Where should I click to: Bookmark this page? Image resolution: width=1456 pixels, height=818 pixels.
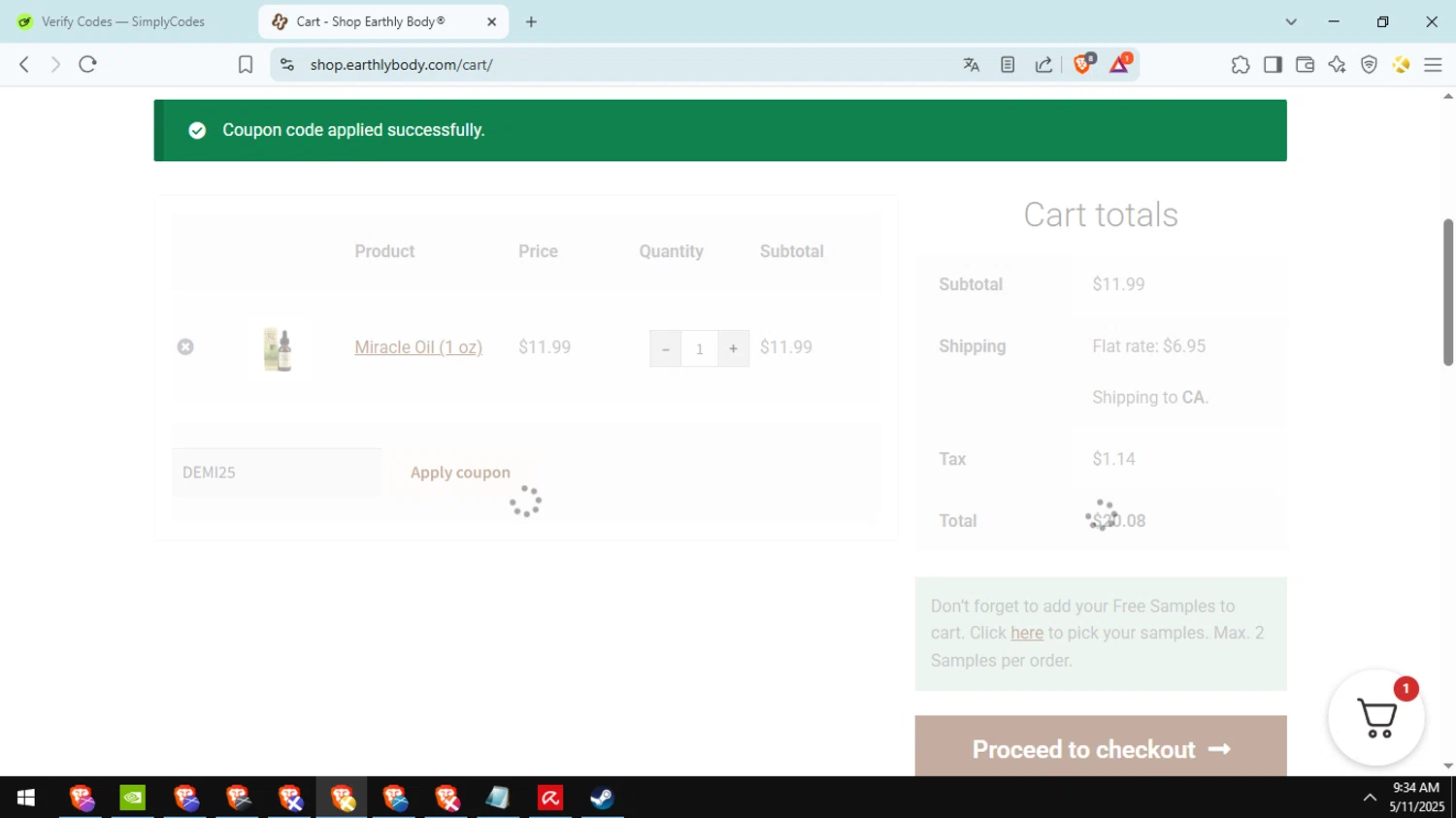(x=246, y=65)
